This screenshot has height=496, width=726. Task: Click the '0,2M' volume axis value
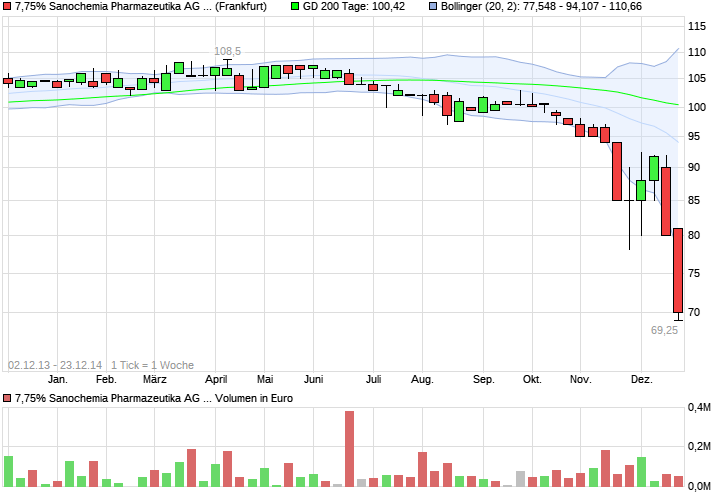click(699, 446)
